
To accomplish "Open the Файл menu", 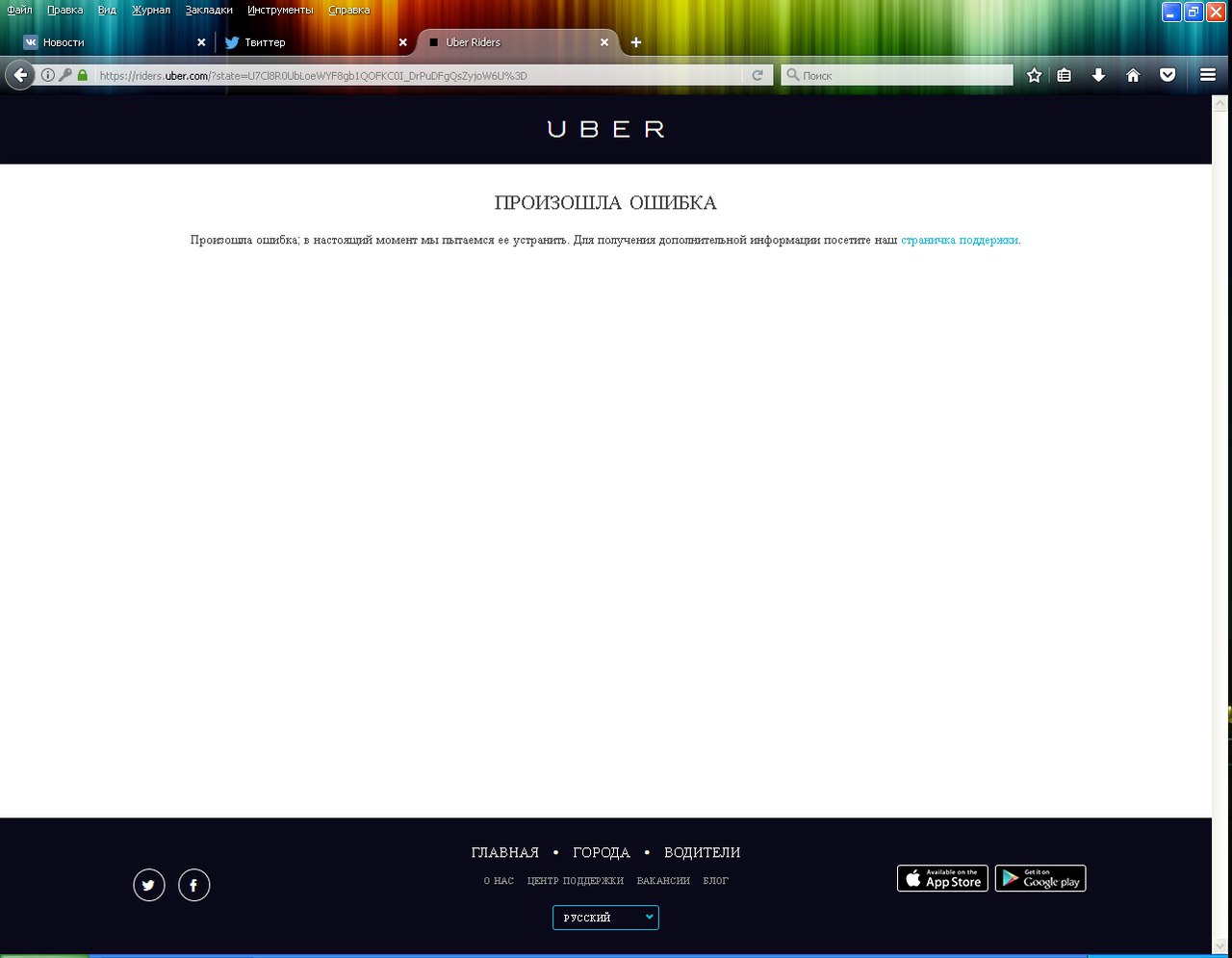I will 19,10.
